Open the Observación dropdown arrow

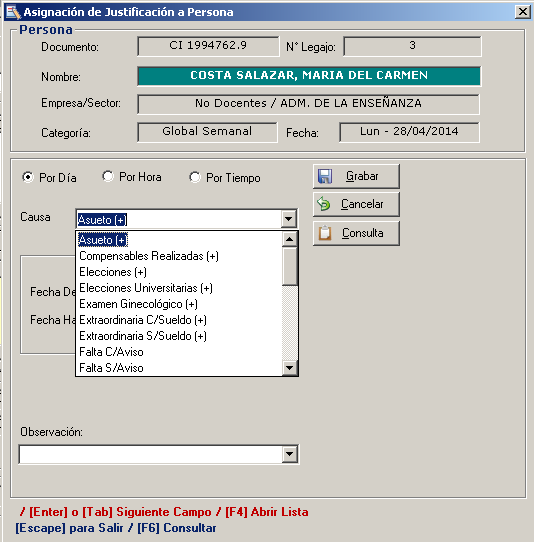[x=289, y=454]
